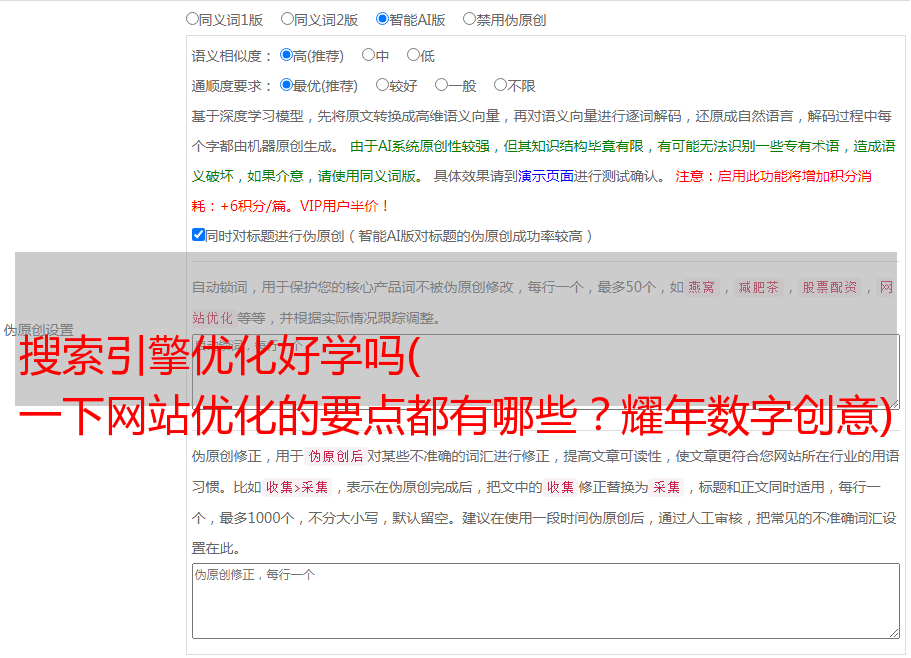Click the 减肥茶 example keyword
Screen dimensions: 911x658
[x=759, y=287]
